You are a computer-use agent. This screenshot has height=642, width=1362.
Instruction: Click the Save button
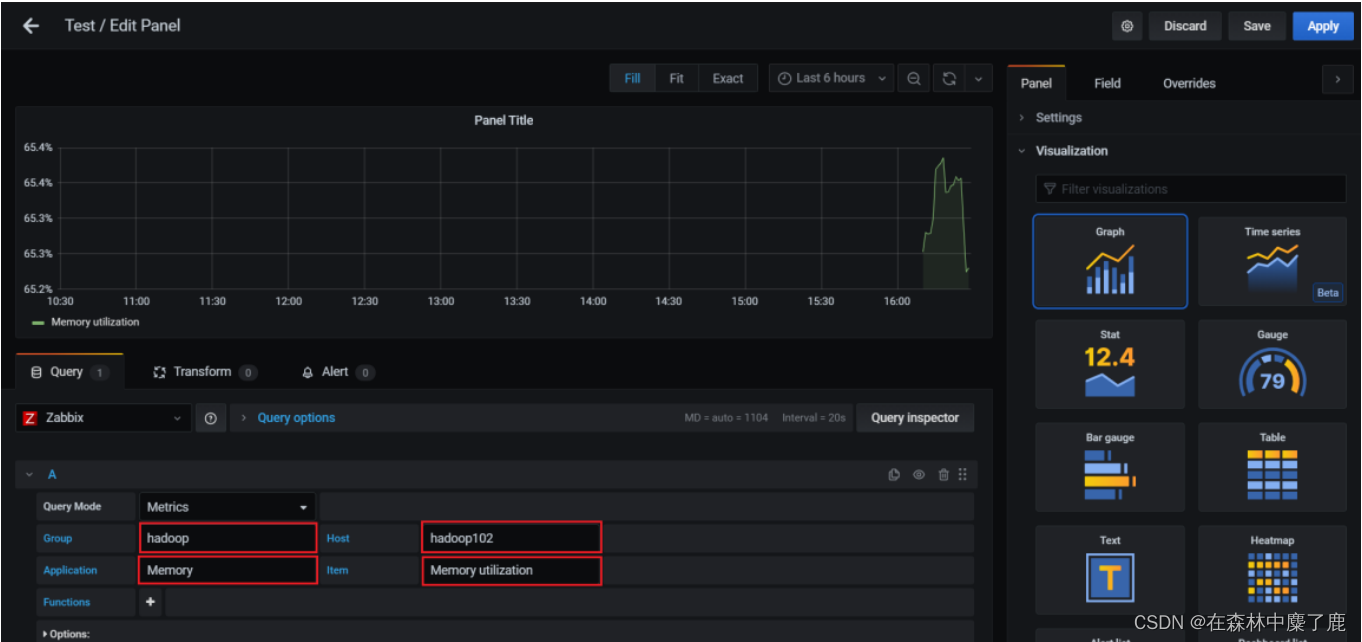tap(1257, 26)
